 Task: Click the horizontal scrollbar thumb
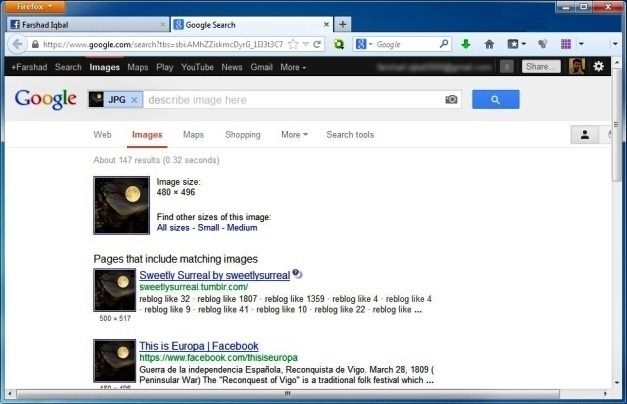pyautogui.click(x=288, y=394)
